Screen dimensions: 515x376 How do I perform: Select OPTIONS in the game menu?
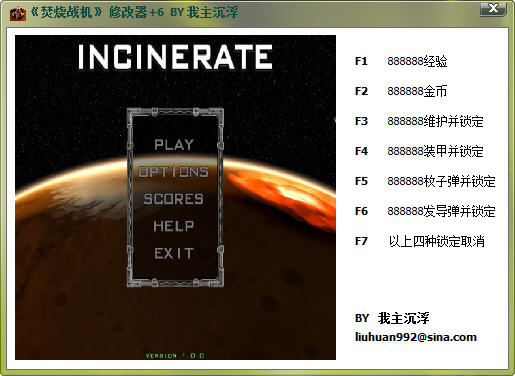[173, 172]
